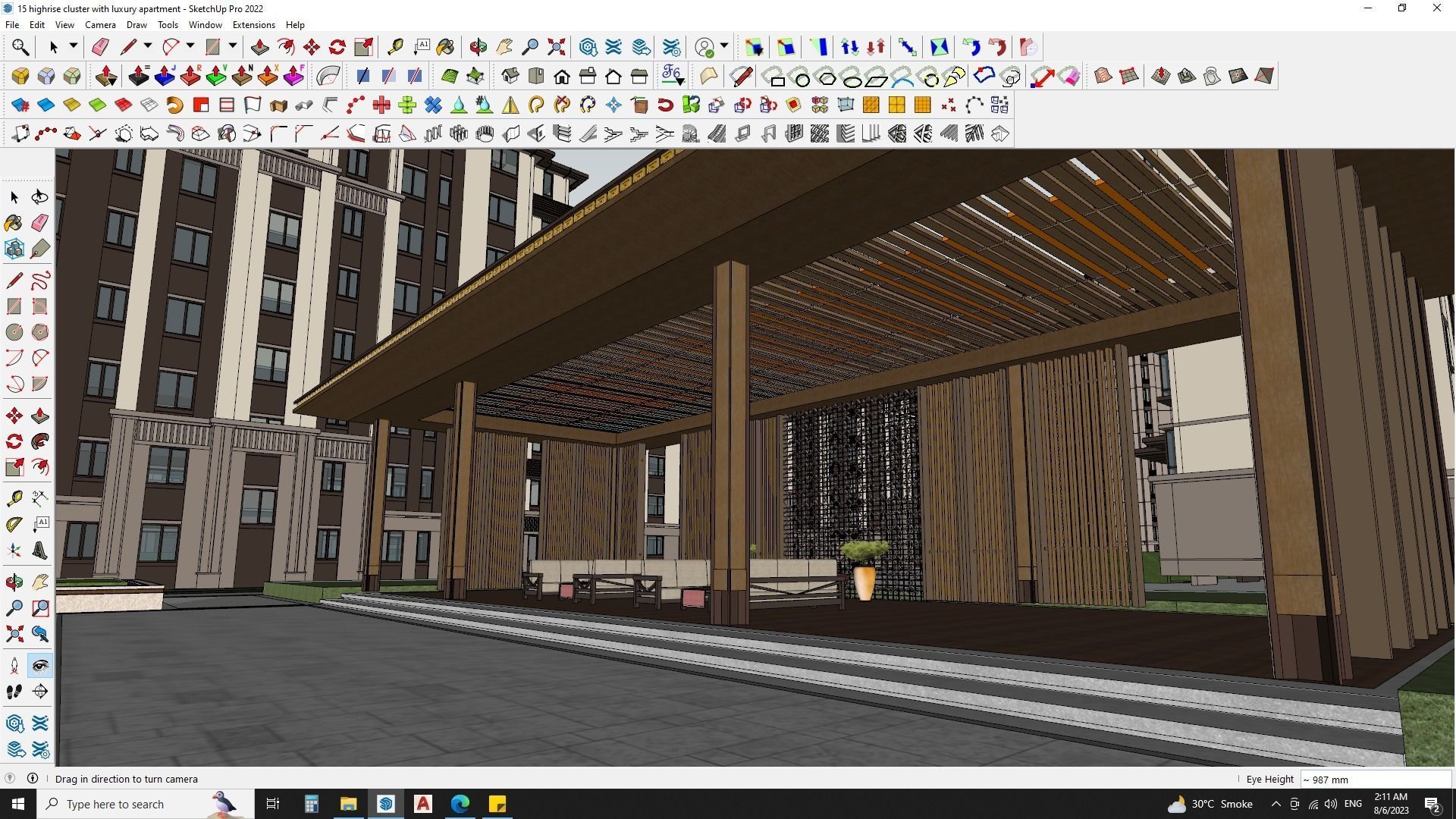Viewport: 1456px width, 819px height.
Task: Click the Instructor info icon in status bar
Action: pyautogui.click(x=33, y=779)
